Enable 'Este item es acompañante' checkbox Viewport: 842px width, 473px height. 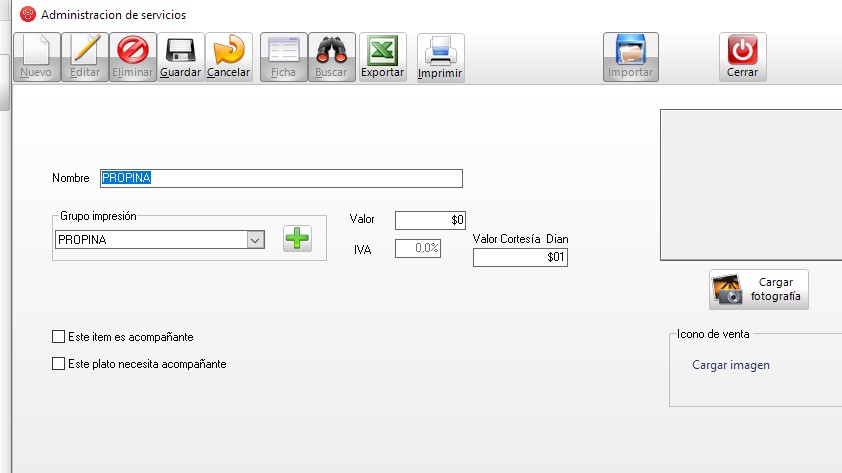coord(58,338)
